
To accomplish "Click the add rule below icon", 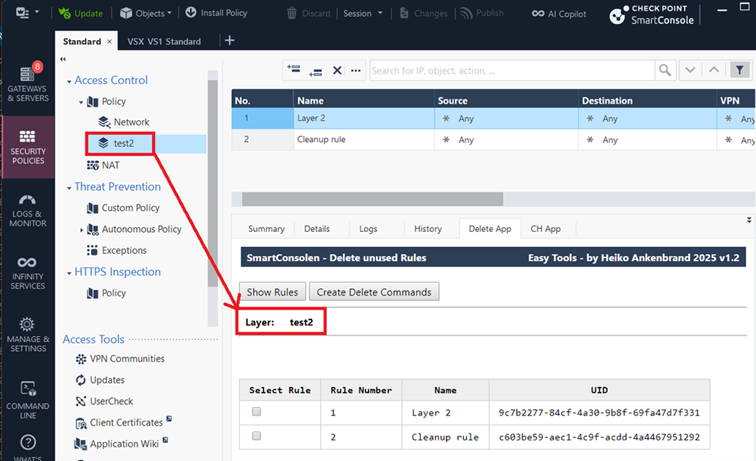I will pyautogui.click(x=315, y=71).
